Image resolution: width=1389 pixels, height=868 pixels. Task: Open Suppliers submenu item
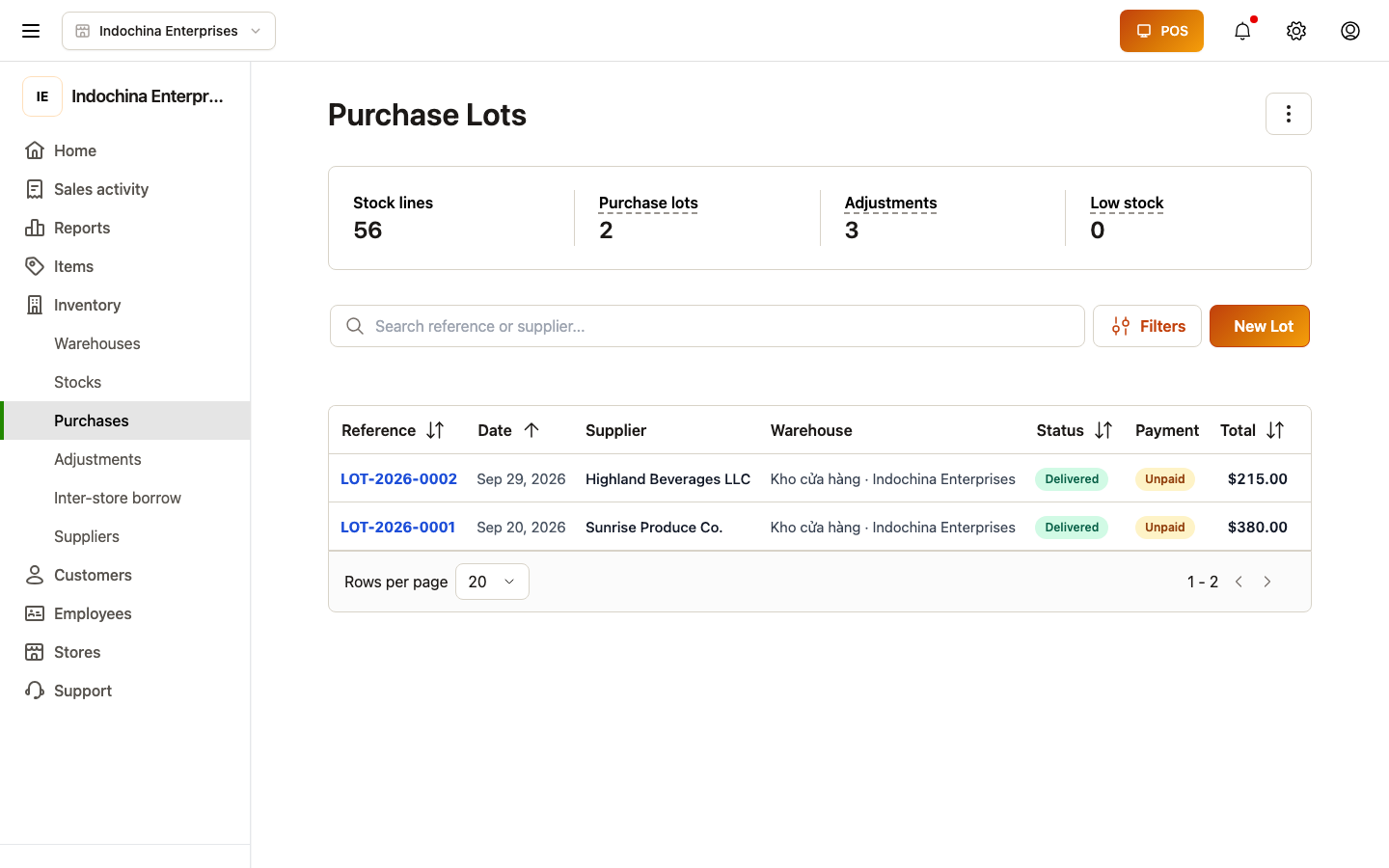click(x=125, y=536)
